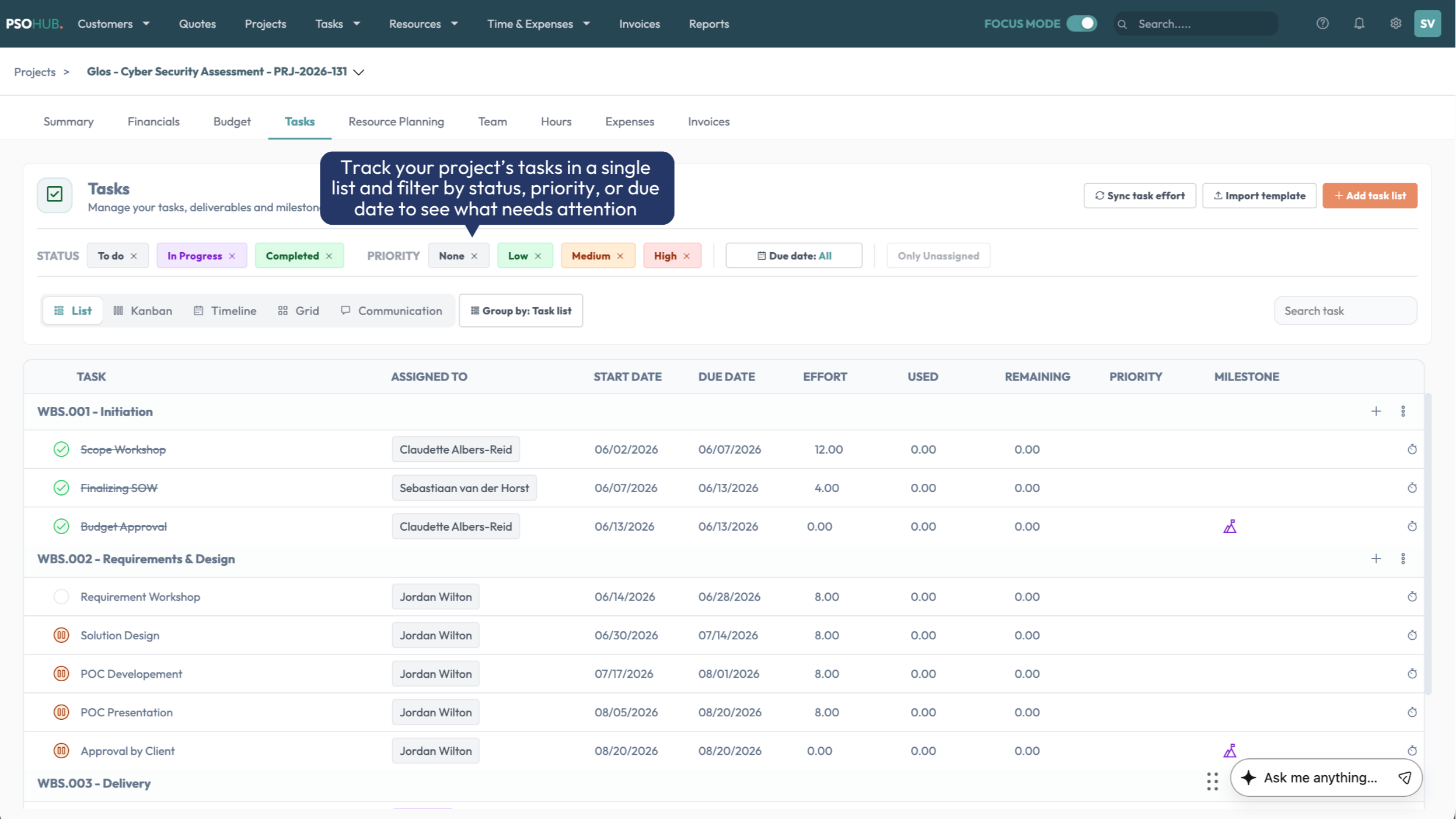Image resolution: width=1456 pixels, height=819 pixels.
Task: Click milestone icon in Approval by Client row
Action: 1230,750
